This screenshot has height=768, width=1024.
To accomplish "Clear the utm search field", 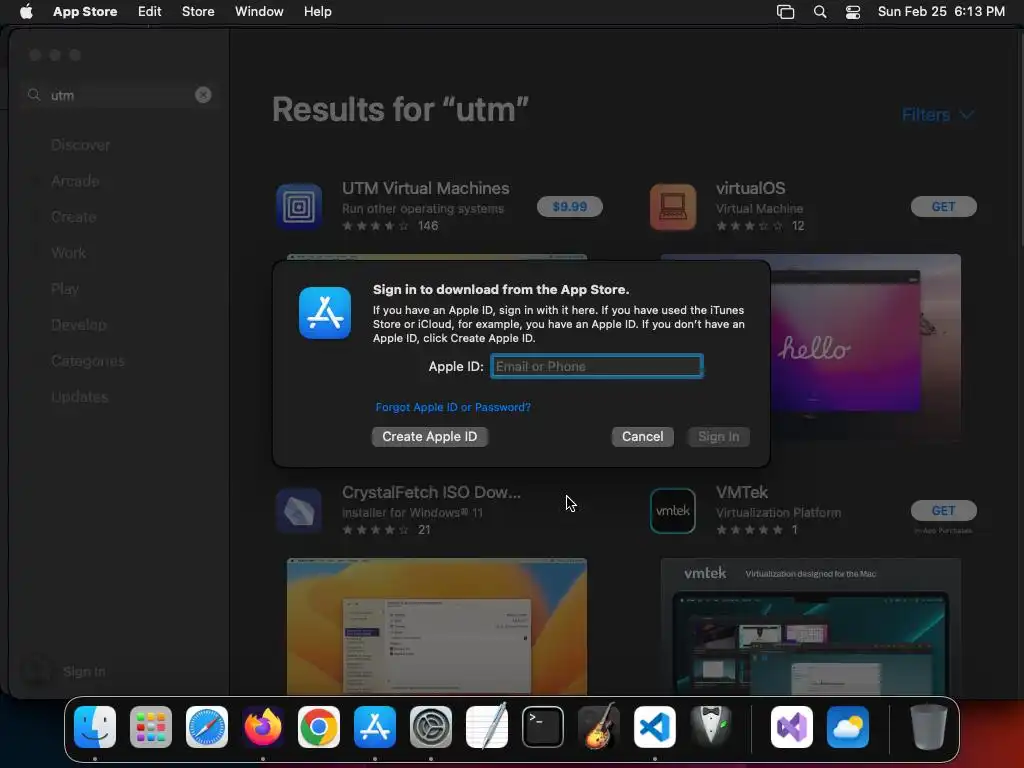I will [203, 95].
